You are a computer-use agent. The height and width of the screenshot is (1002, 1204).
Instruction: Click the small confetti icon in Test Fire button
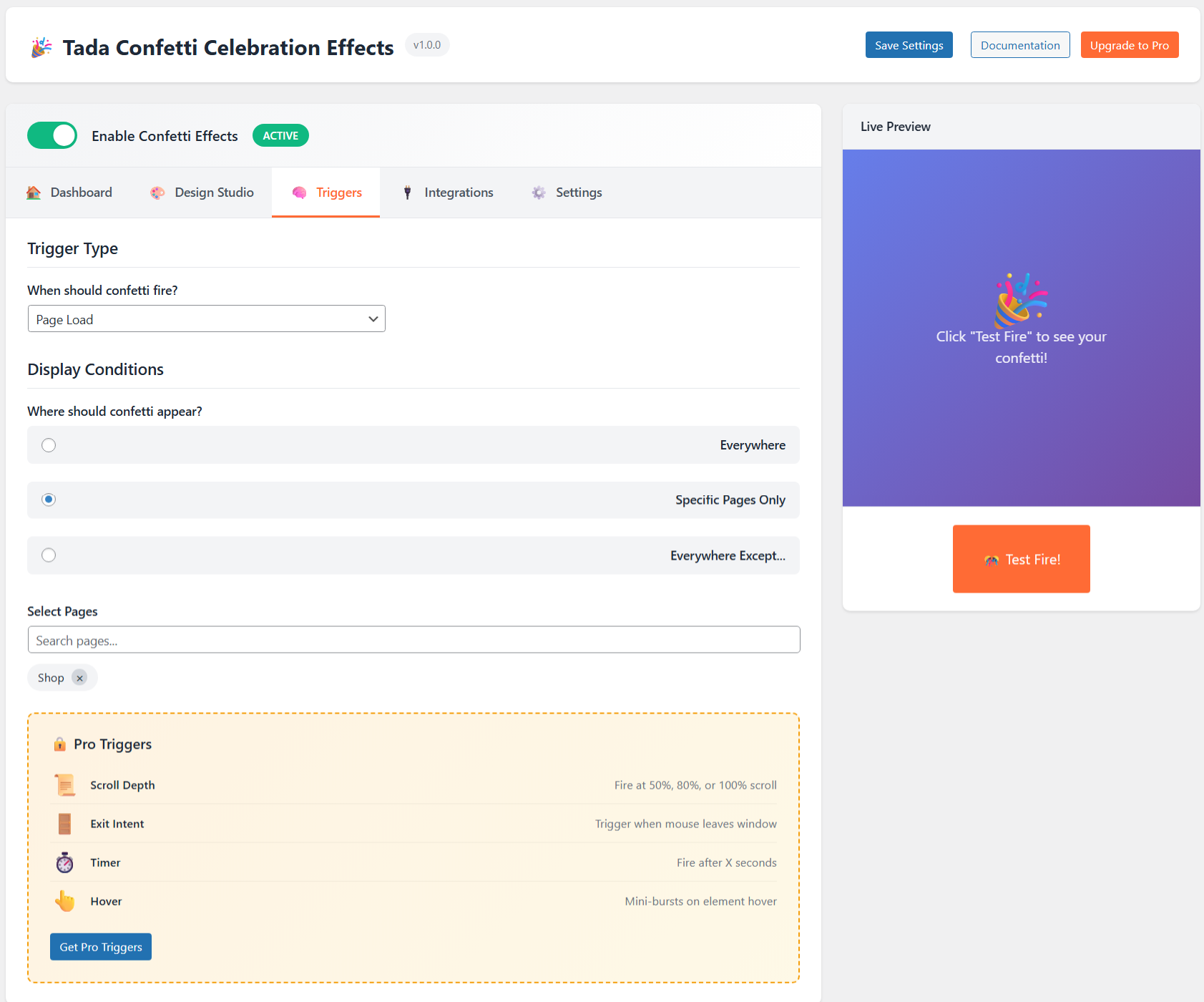coord(992,560)
